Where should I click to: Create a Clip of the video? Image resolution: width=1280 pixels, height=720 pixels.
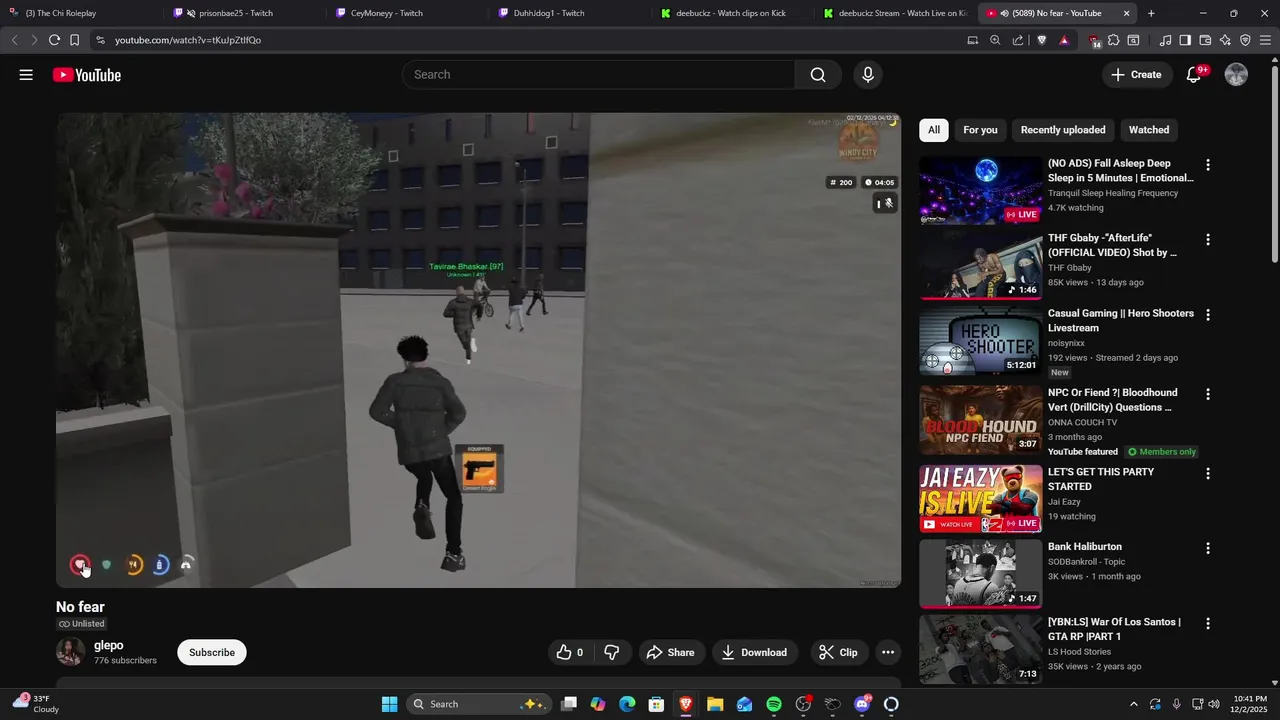839,652
